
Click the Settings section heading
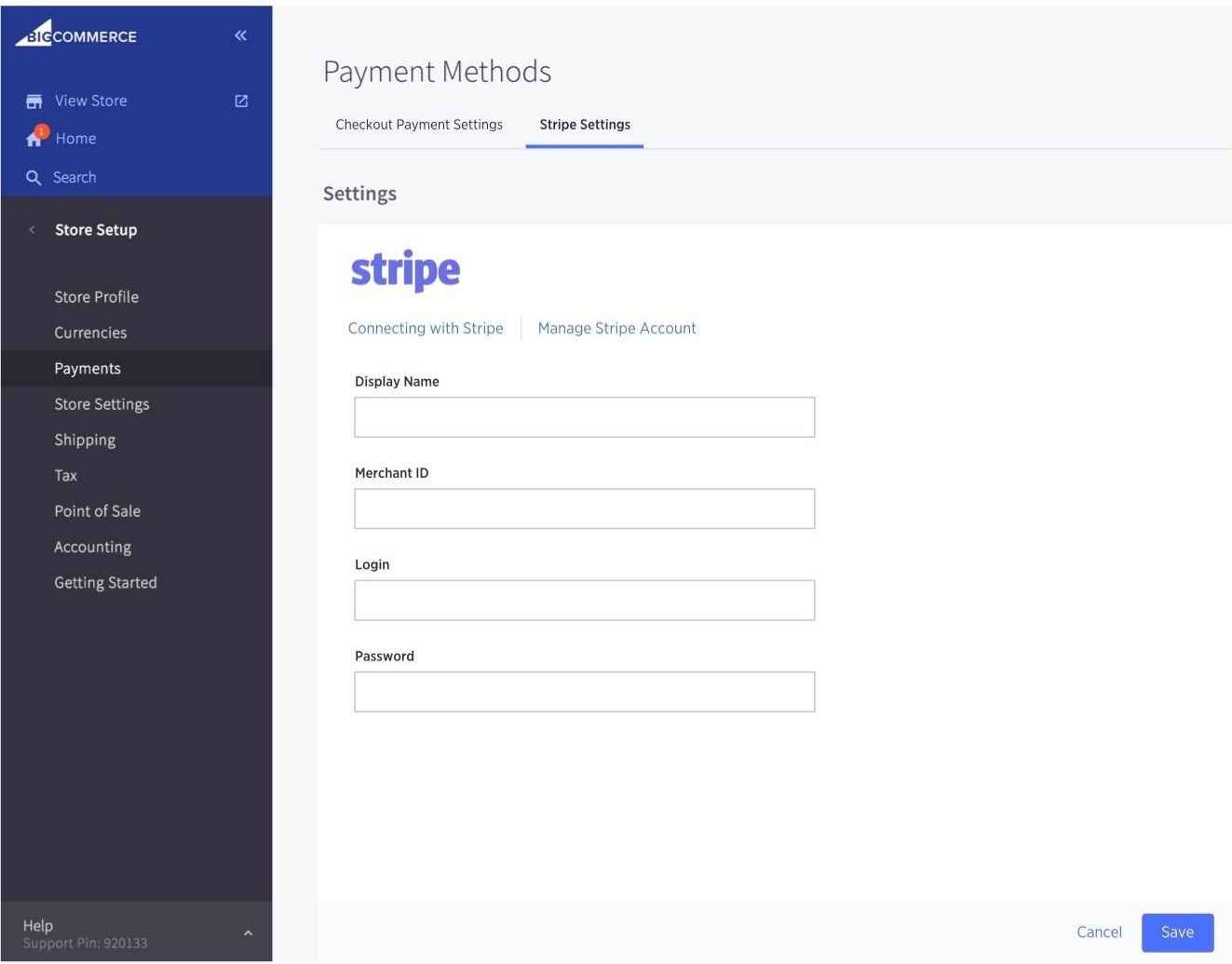click(359, 194)
